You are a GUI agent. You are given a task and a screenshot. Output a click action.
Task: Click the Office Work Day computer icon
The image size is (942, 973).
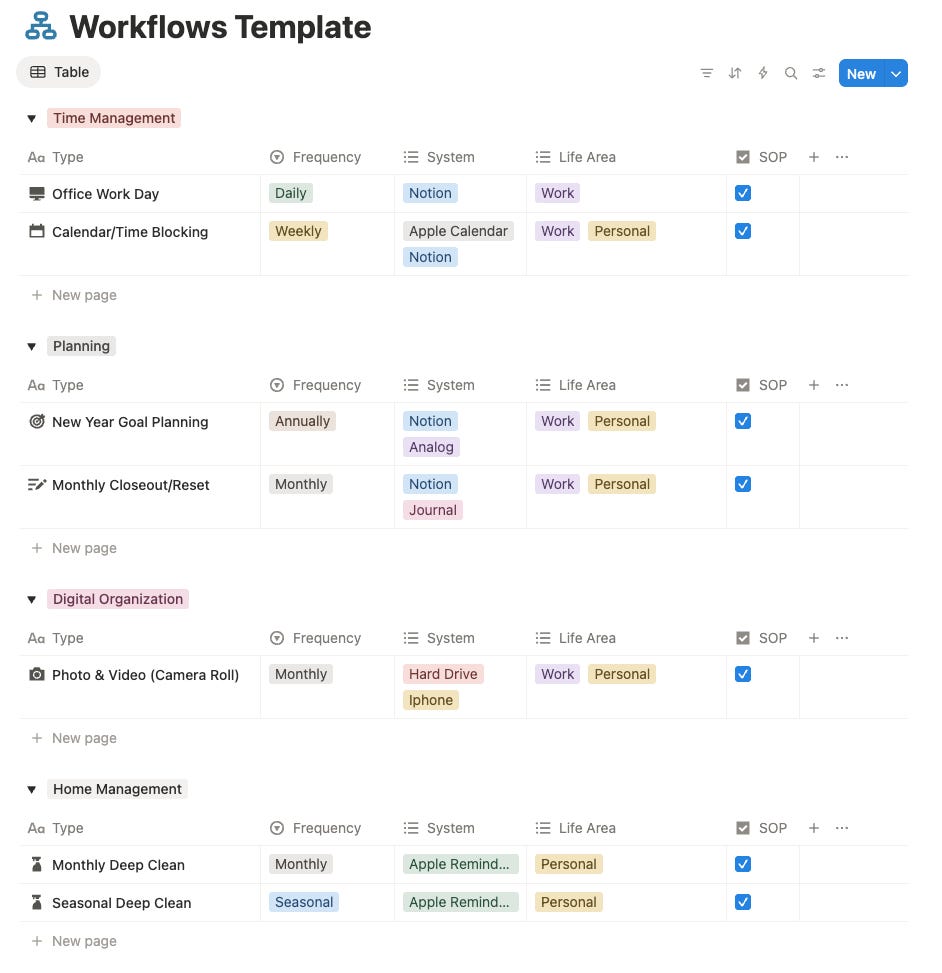tap(37, 194)
